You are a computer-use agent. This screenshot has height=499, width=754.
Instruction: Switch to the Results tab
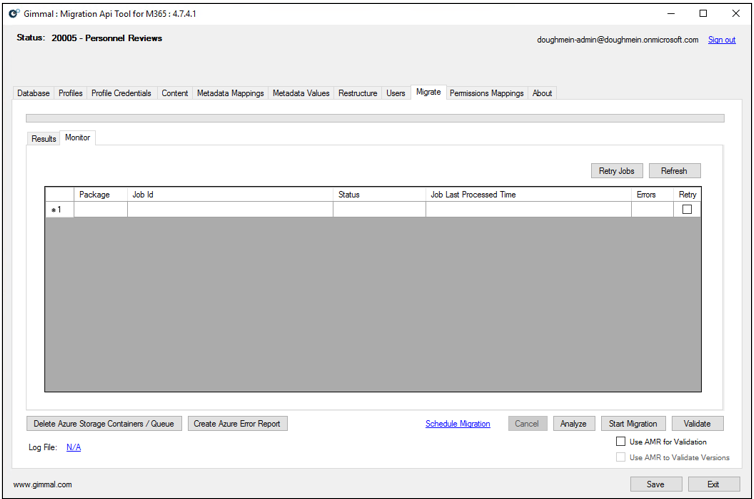tap(44, 139)
